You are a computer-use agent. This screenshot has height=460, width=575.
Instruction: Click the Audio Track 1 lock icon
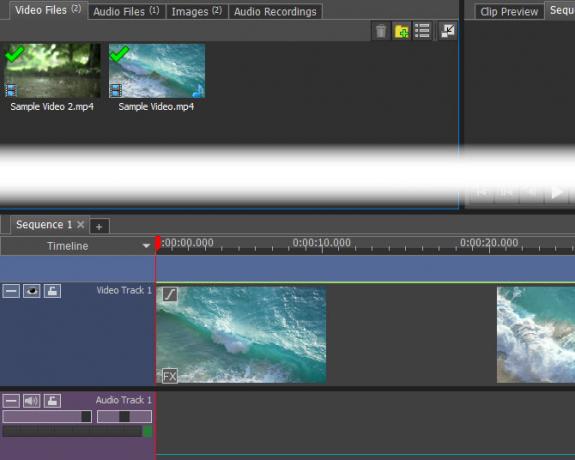(x=52, y=401)
